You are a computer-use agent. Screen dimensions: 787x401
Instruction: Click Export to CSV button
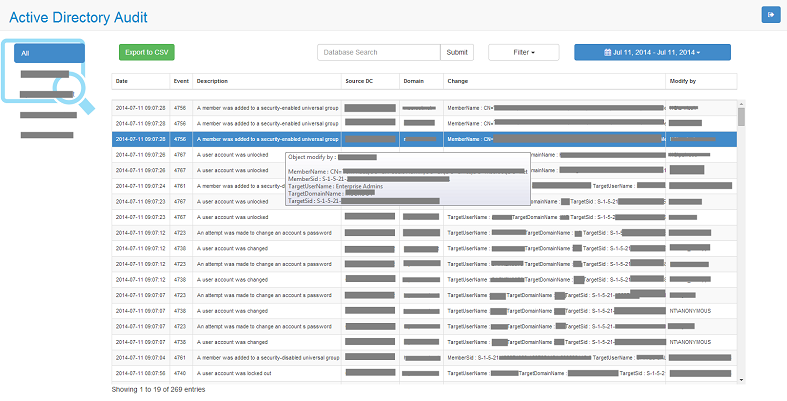(x=147, y=52)
